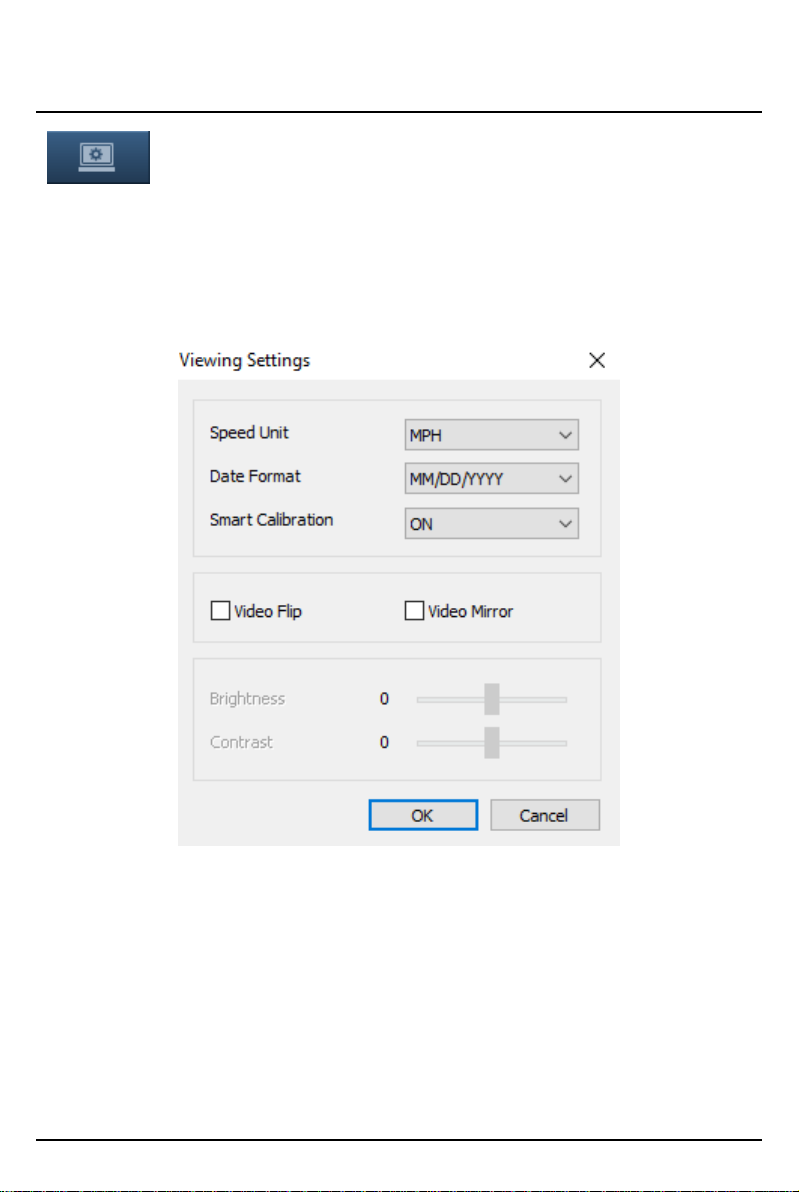This screenshot has width=799, height=1192.
Task: Close the Viewing Settings dialog
Action: tap(597, 360)
